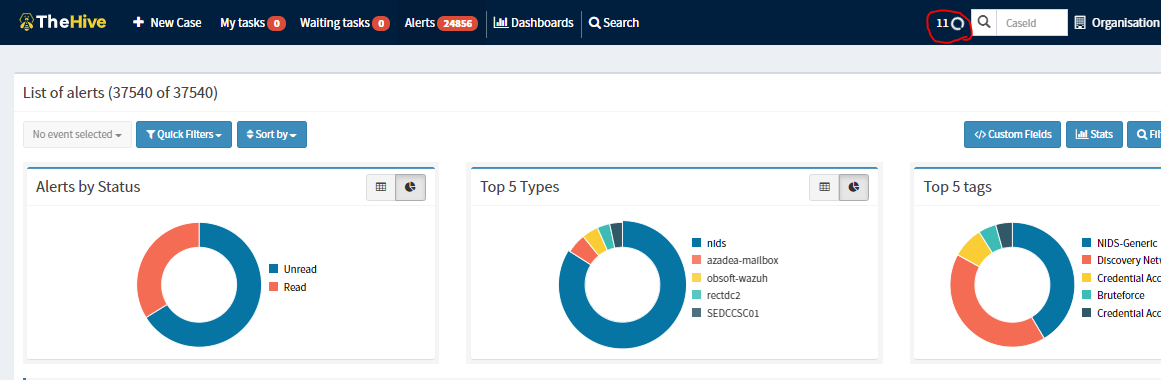
Task: Open the Organisation menu
Action: click(1118, 23)
